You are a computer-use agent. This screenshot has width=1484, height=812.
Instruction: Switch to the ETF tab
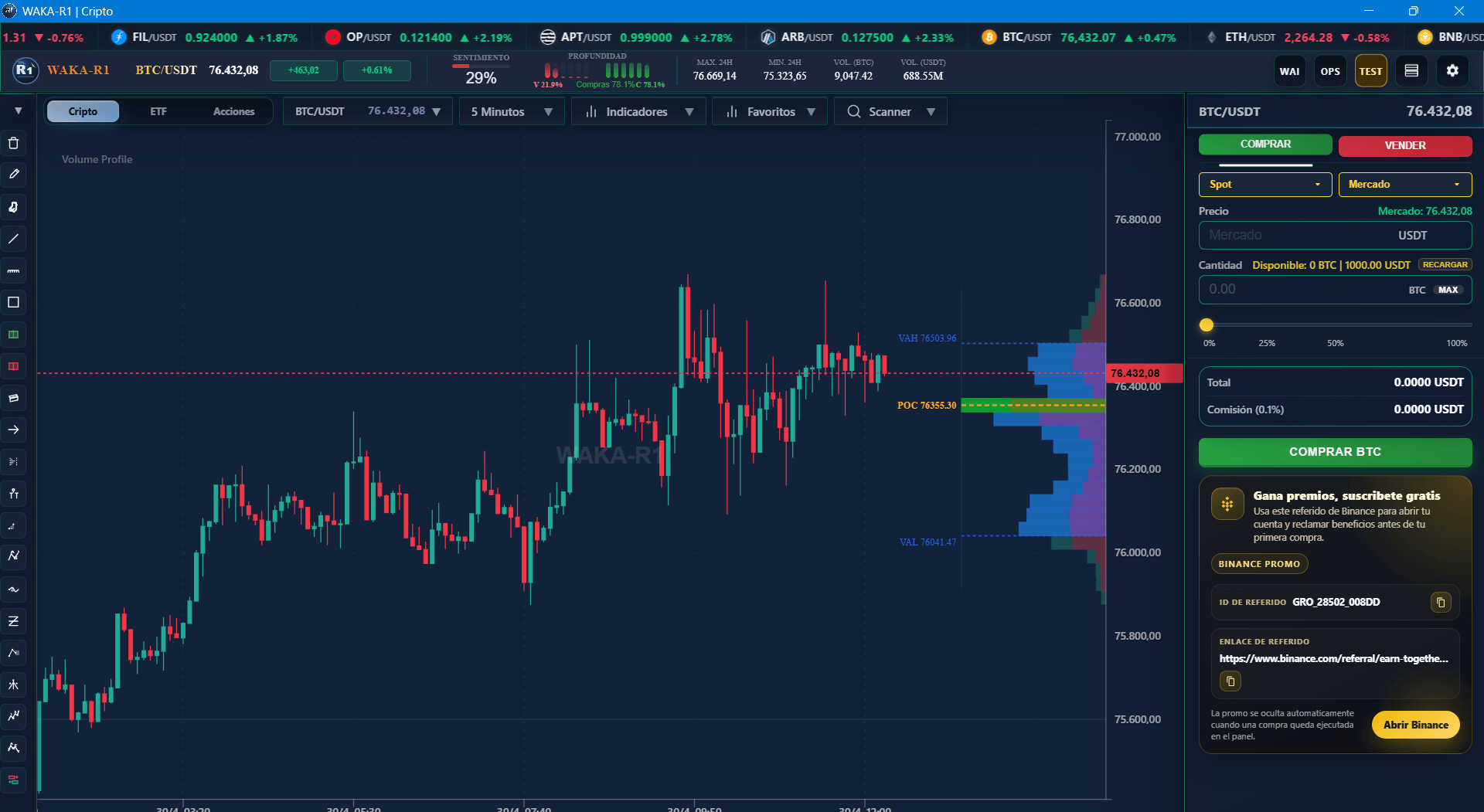158,111
